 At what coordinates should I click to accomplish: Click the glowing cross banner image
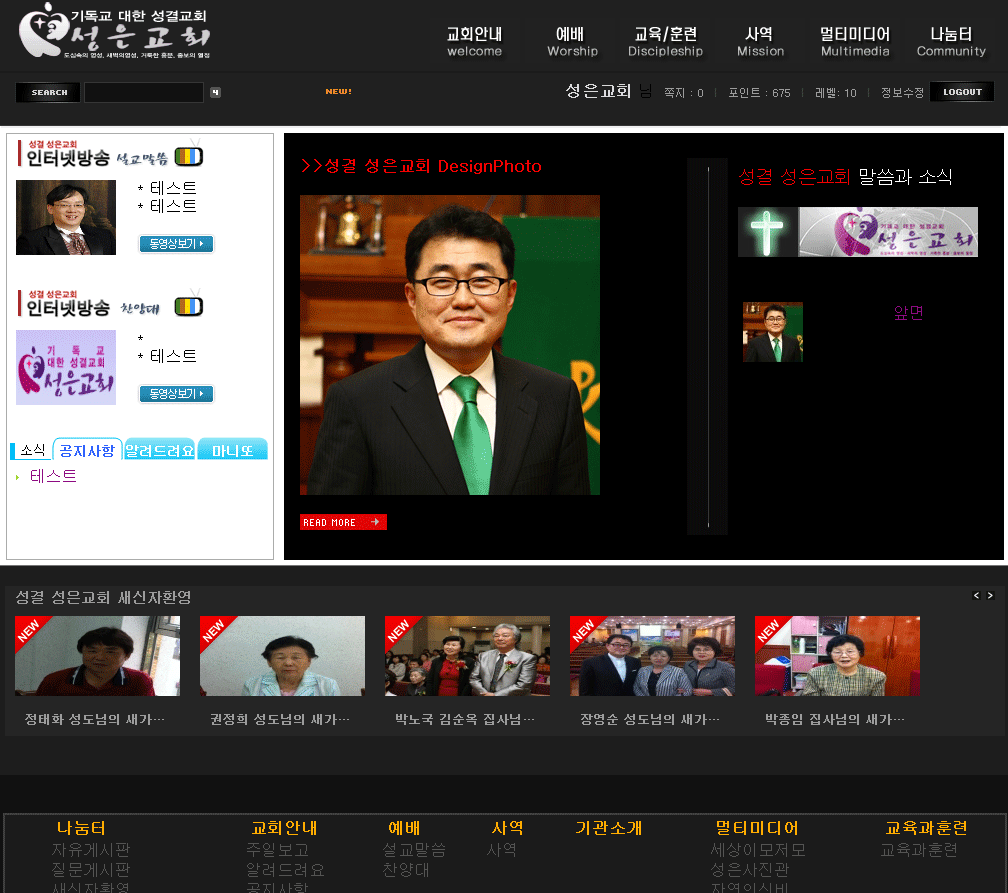pos(767,232)
